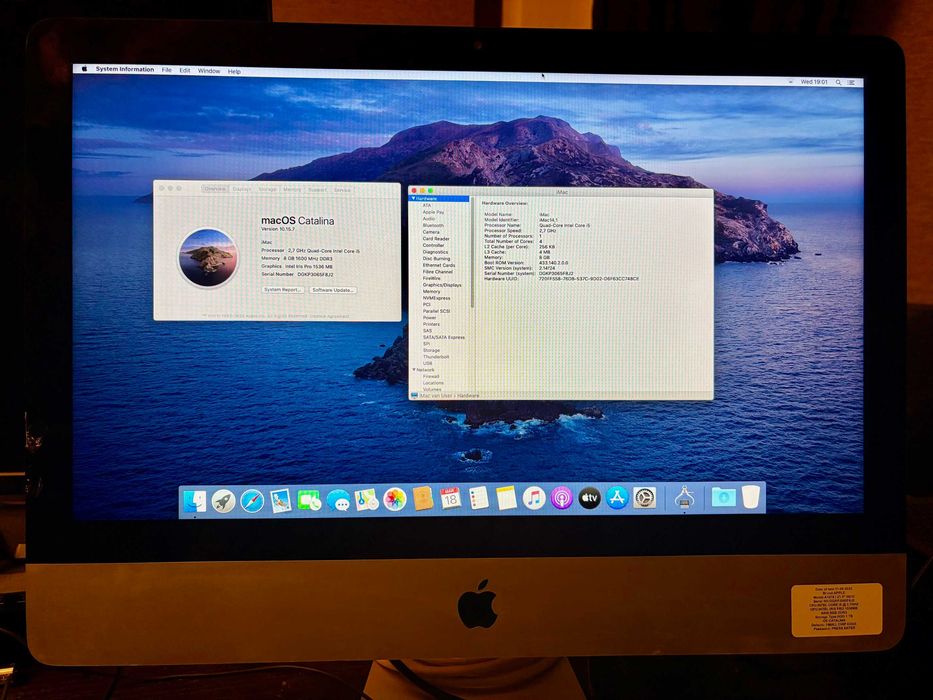Collapse the Network section in sidebar
Viewport: 933px width, 700px height.
(x=414, y=370)
